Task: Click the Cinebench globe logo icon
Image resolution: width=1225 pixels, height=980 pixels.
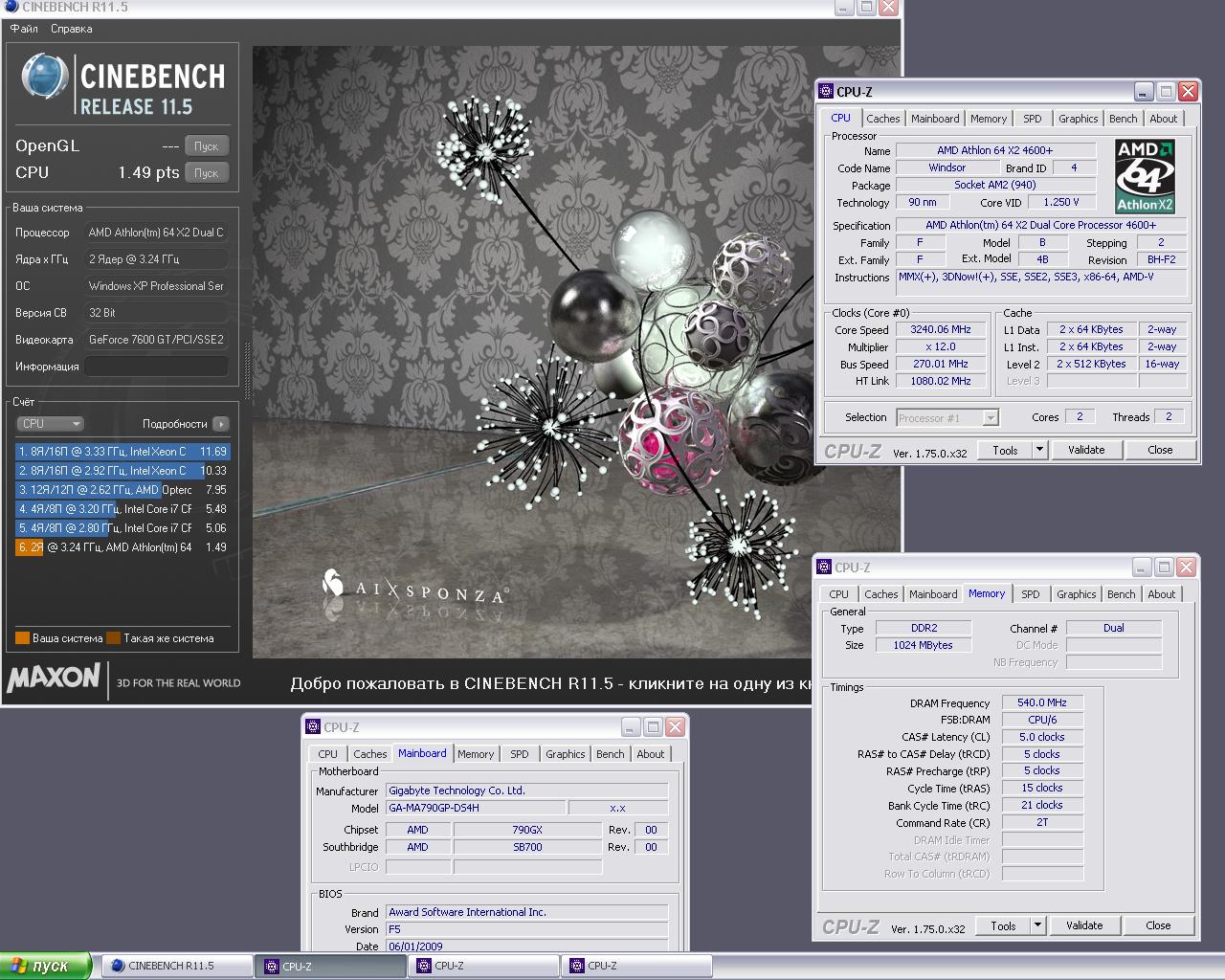Action: click(45, 78)
